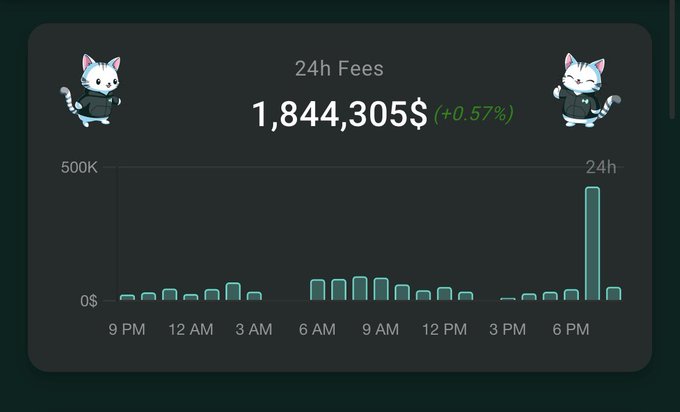Click the bar directly above the 12 AM label
Viewport: 680px width, 412px height.
pyautogui.click(x=191, y=297)
